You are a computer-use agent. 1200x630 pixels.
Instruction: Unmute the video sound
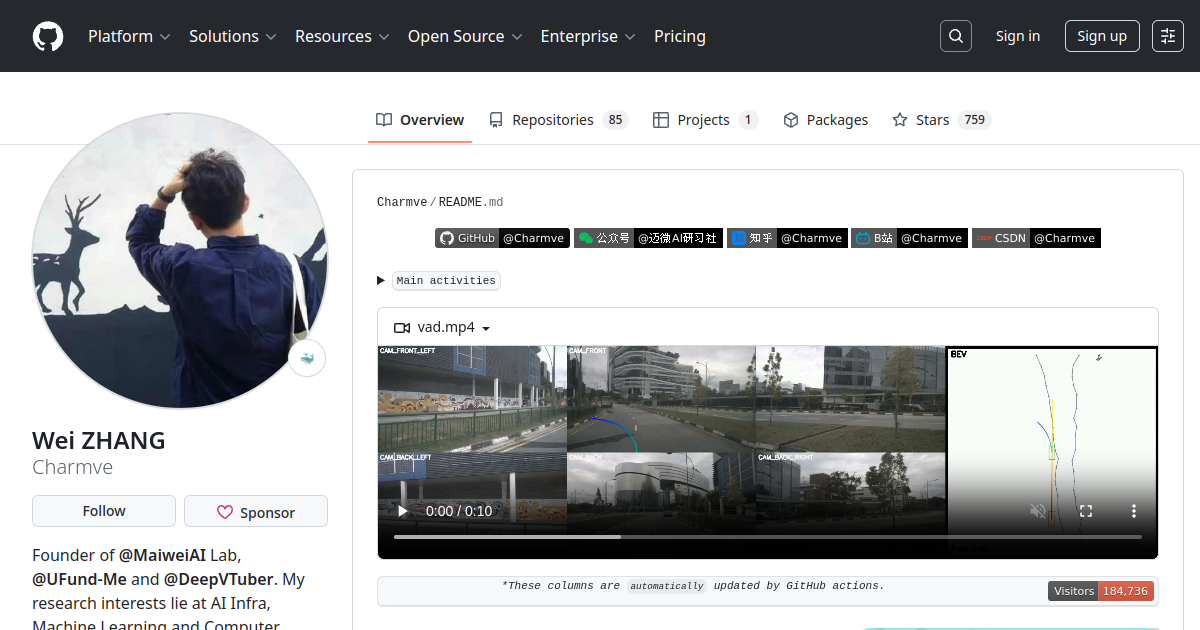pyautogui.click(x=1038, y=511)
